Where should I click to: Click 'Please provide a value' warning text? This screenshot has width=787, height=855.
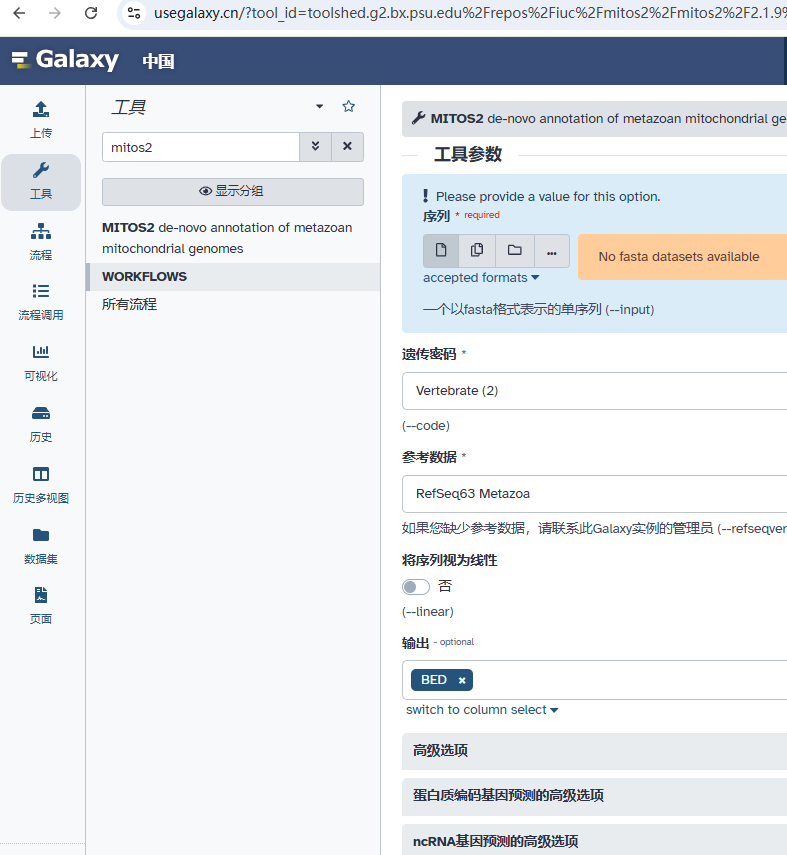pos(548,196)
